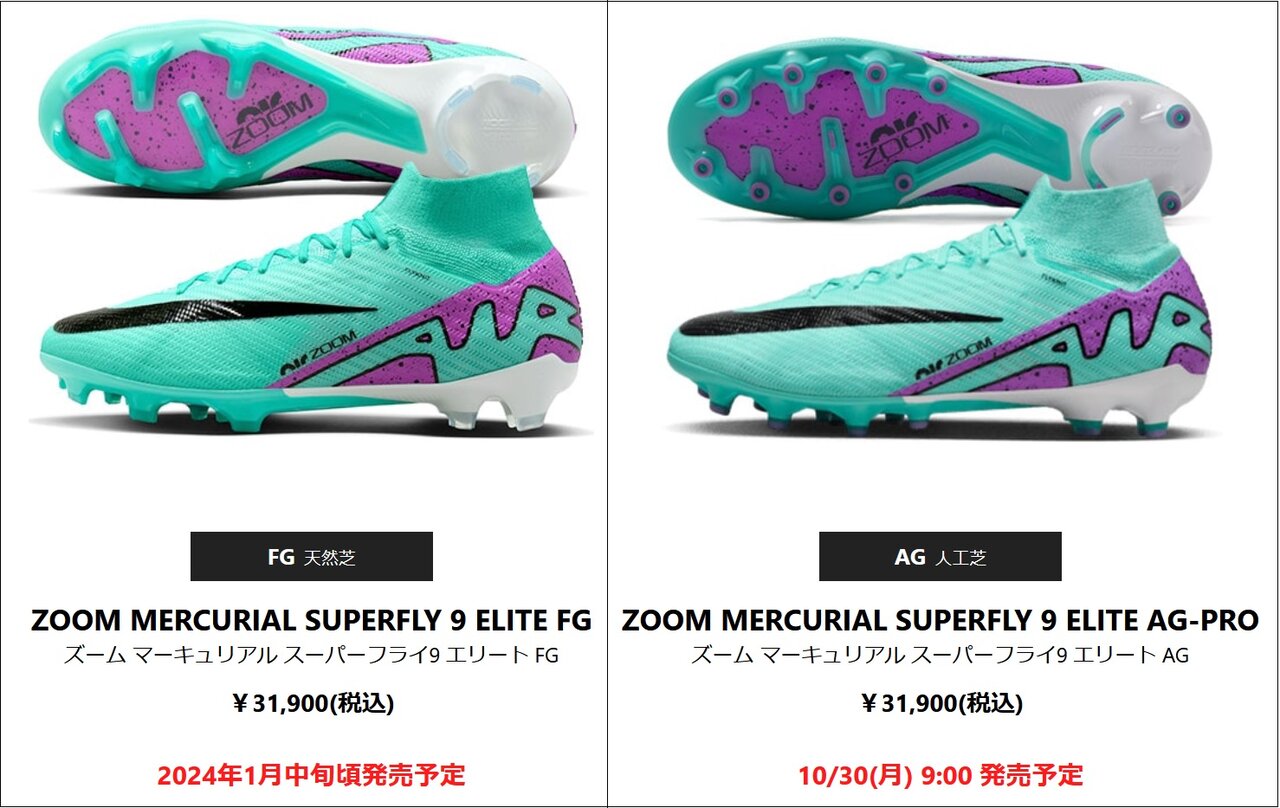
Task: Click the Japanese FG product name text
Action: click(x=311, y=656)
